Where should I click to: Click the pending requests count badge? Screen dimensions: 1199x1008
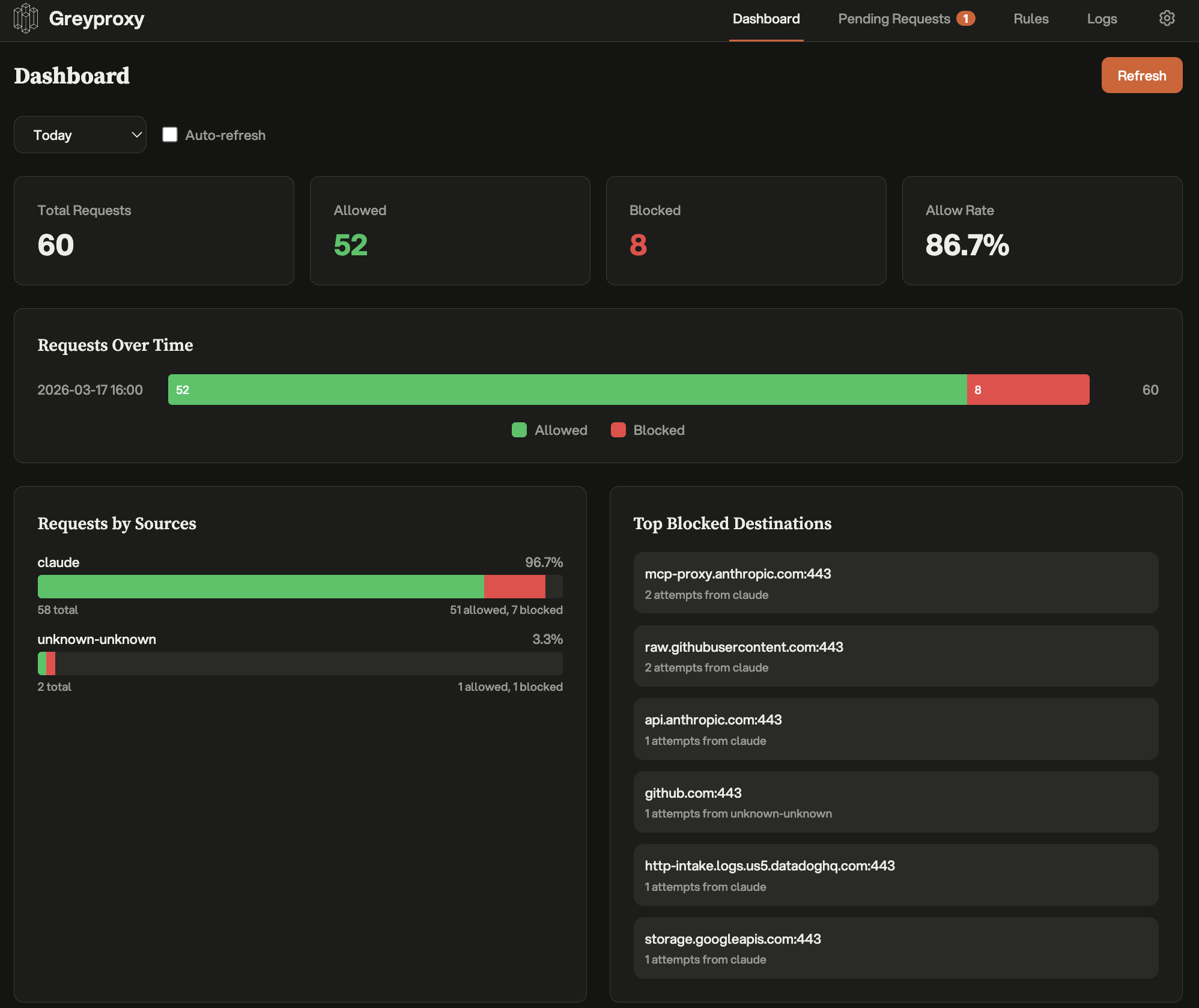965,19
